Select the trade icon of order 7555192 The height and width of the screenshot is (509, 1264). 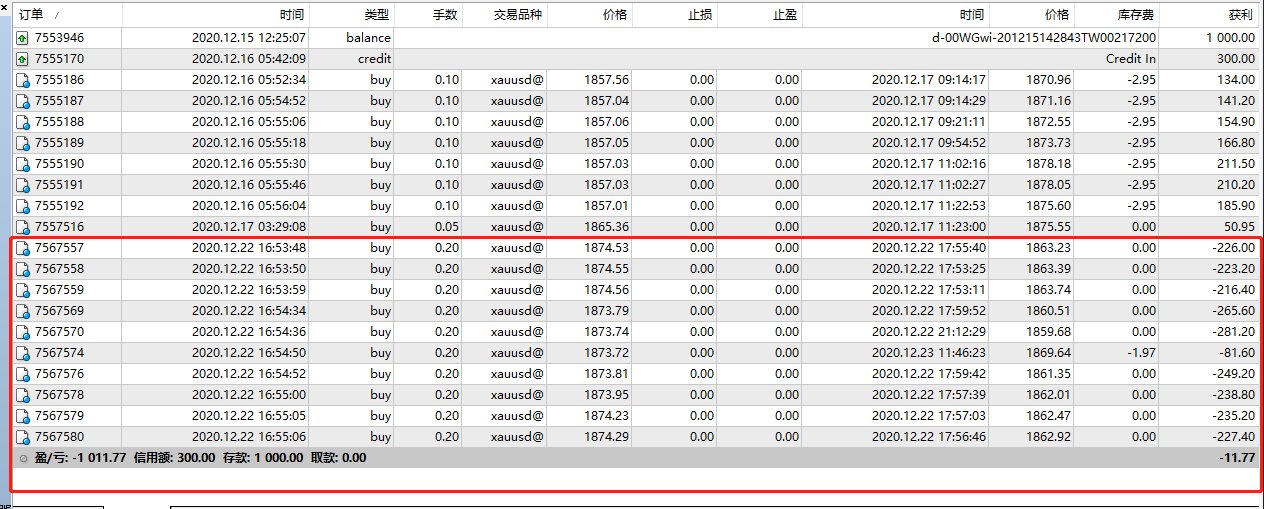pyautogui.click(x=23, y=206)
